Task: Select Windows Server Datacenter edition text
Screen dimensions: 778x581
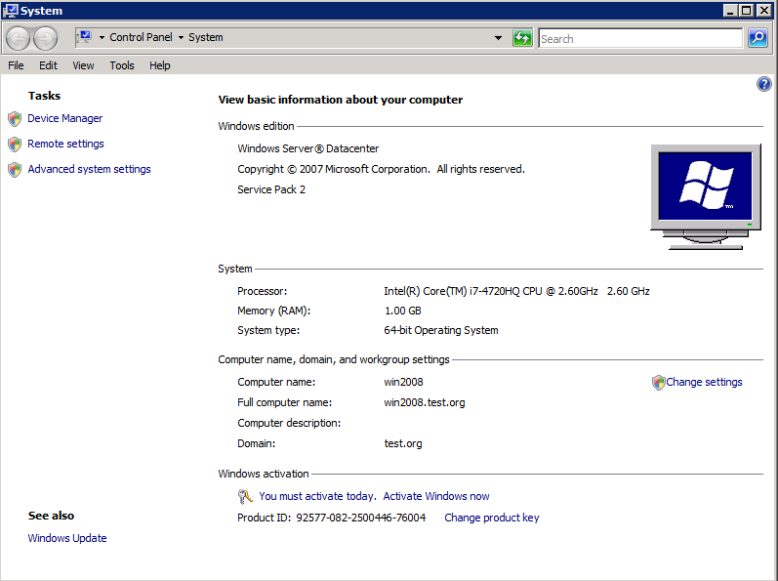Action: click(x=308, y=148)
